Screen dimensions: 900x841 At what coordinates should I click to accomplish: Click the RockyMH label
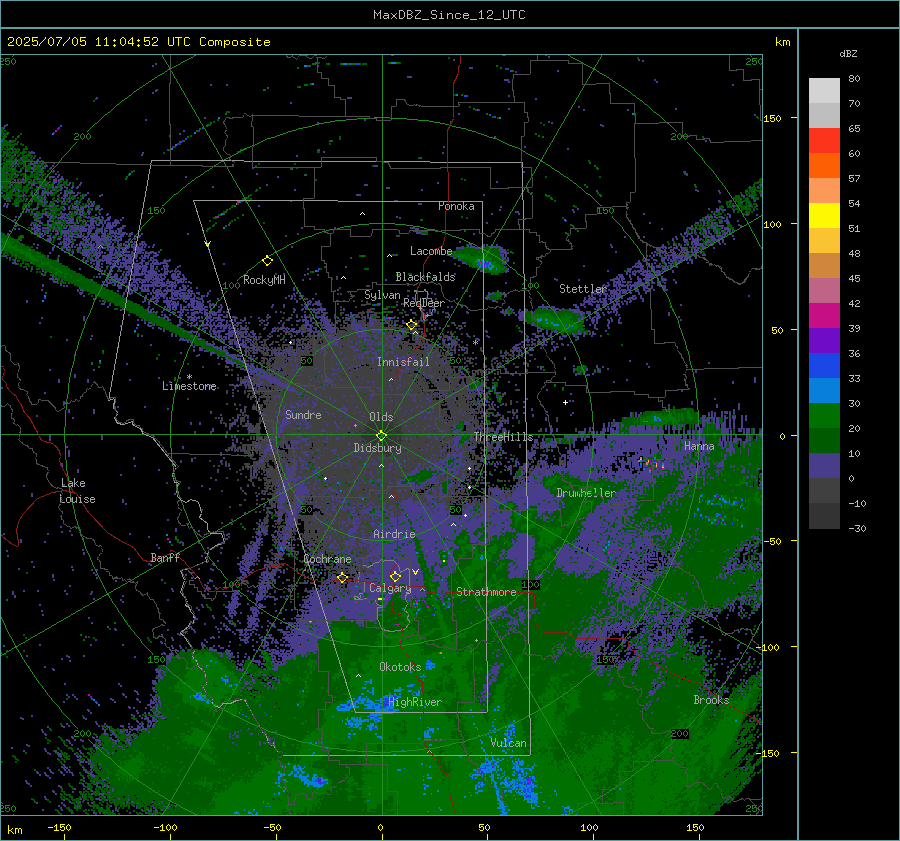264,280
